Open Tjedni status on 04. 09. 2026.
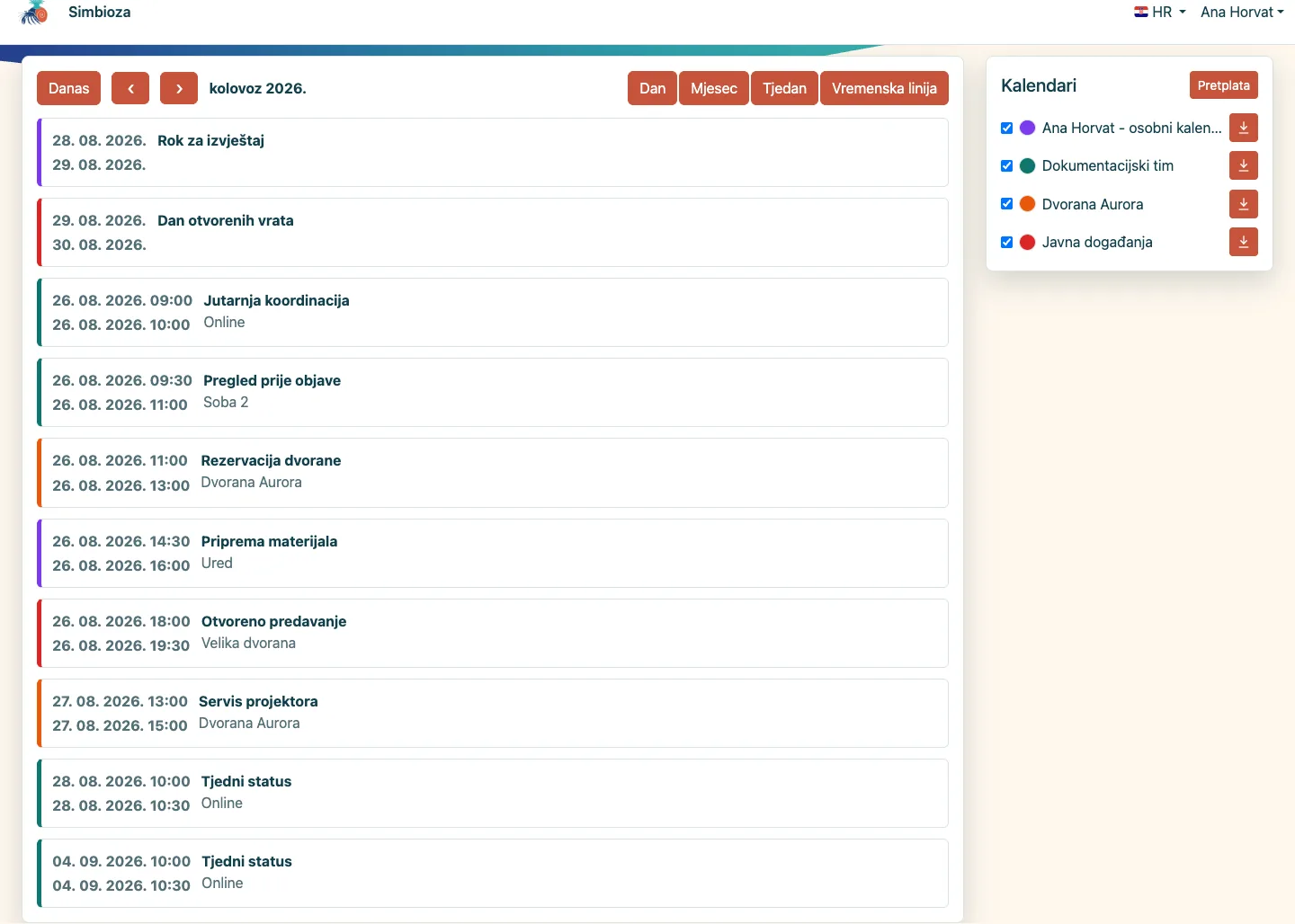The width and height of the screenshot is (1295, 924). [493, 874]
